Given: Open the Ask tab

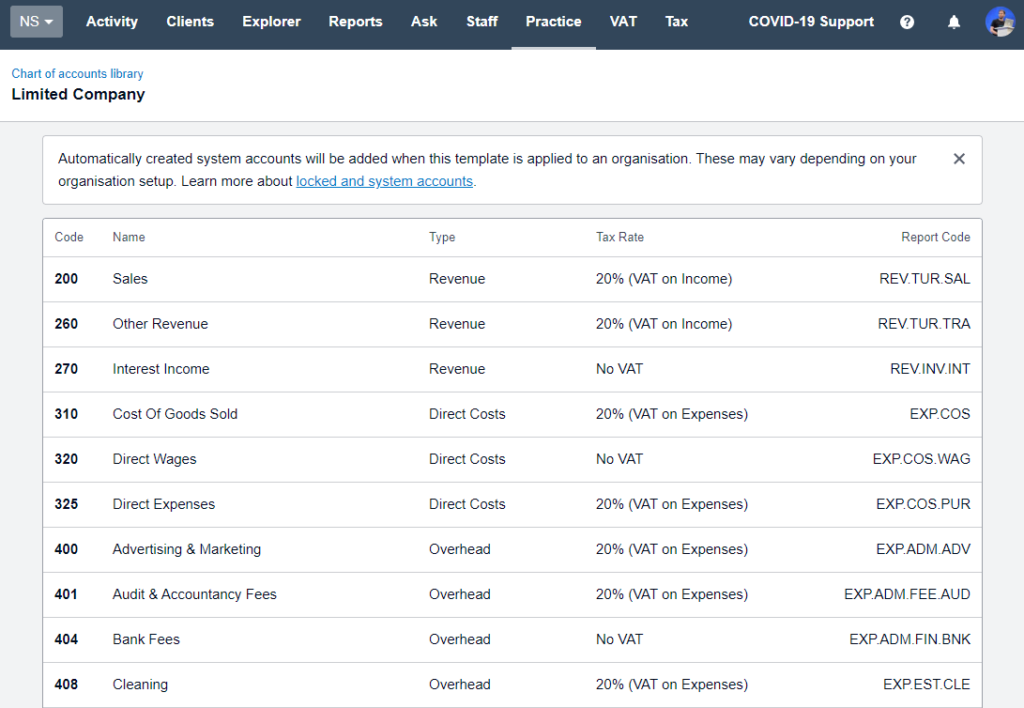Looking at the screenshot, I should pyautogui.click(x=424, y=21).
